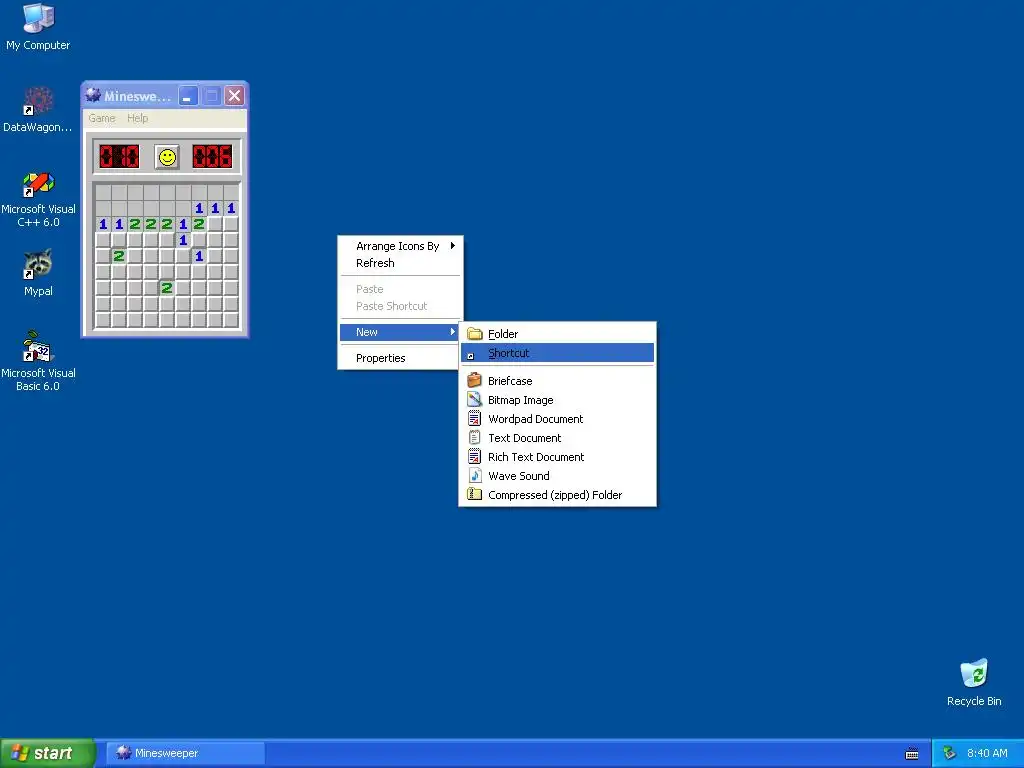Click the 8:40 AM clock in tray

[x=987, y=753]
